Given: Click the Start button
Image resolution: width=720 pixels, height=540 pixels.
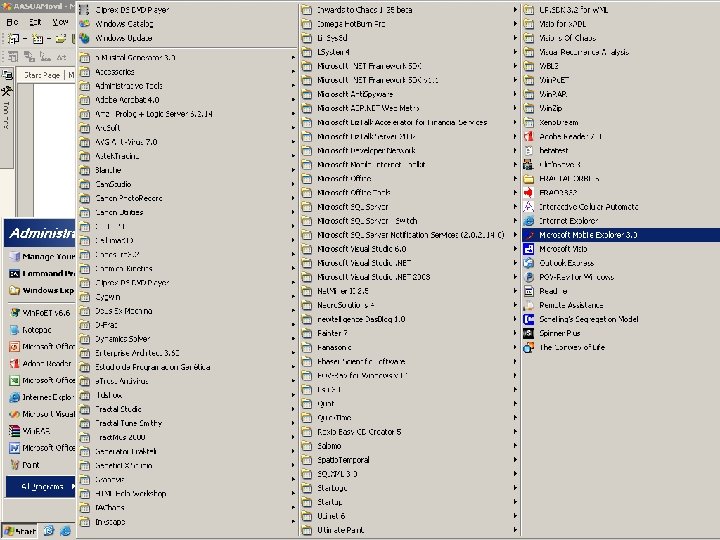Looking at the screenshot, I should pyautogui.click(x=19, y=531).
